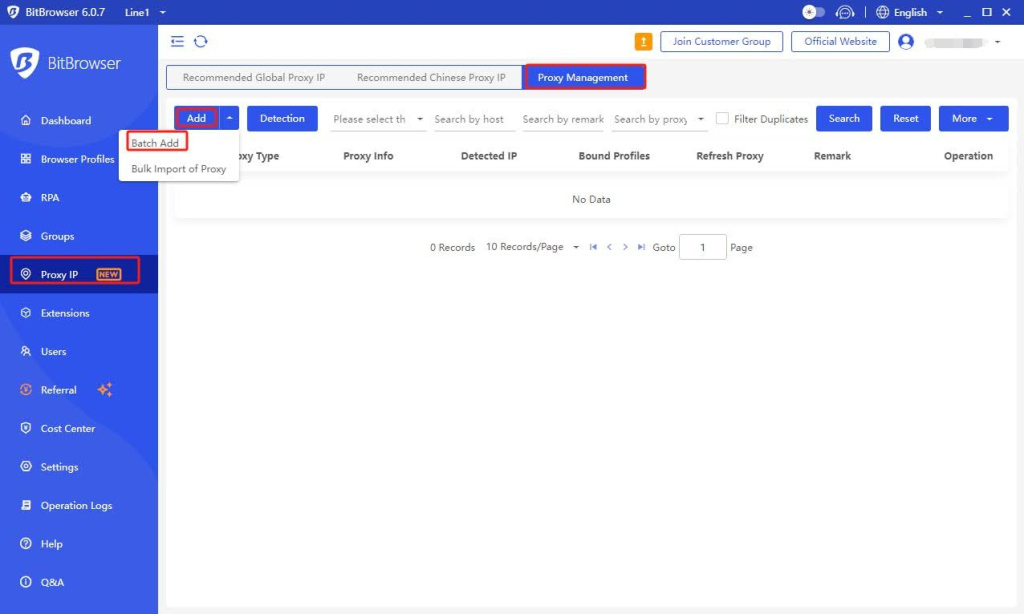Open Dashboard from the sidebar
Image resolution: width=1024 pixels, height=614 pixels.
pos(65,121)
